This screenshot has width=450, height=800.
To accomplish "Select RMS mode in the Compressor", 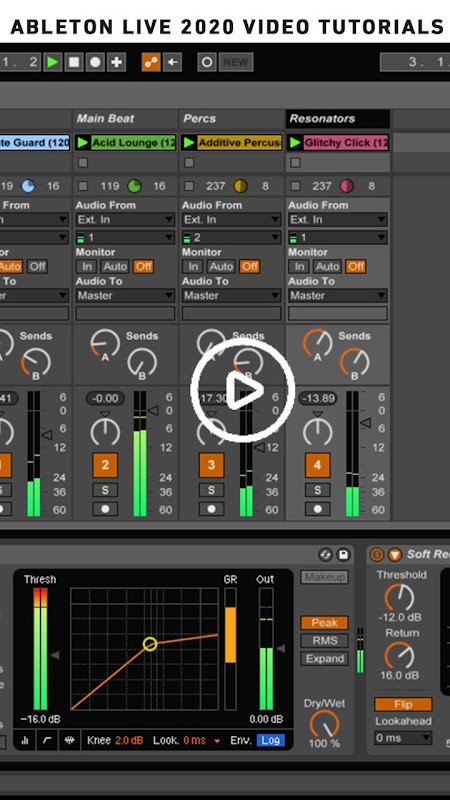I will (324, 640).
